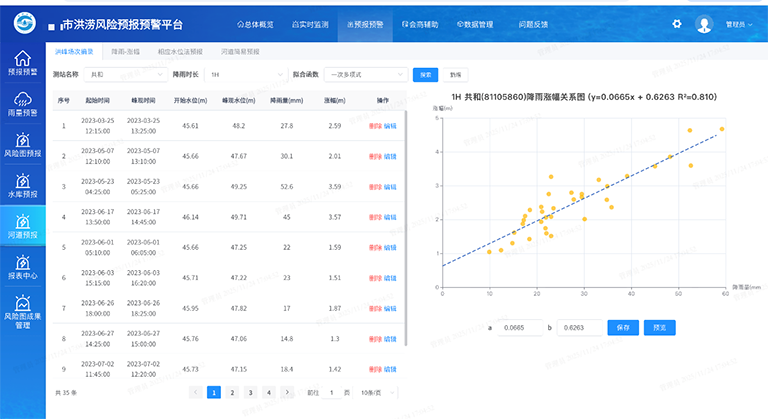Screen dimensions: 768x419
Task: Click the white button beside search button
Action: pyautogui.click(x=456, y=74)
